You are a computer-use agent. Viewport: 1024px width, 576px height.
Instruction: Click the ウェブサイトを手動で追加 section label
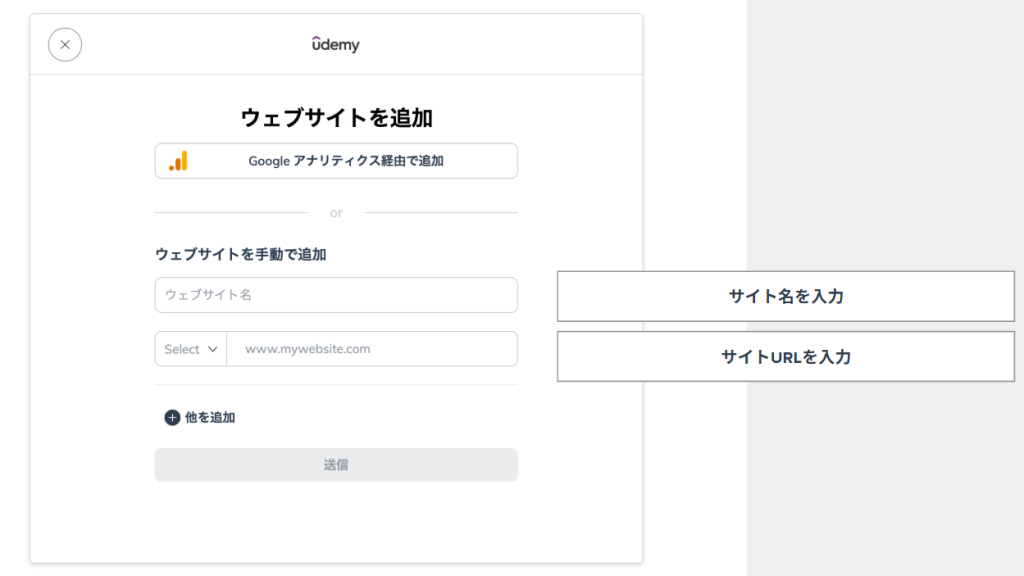(x=240, y=255)
